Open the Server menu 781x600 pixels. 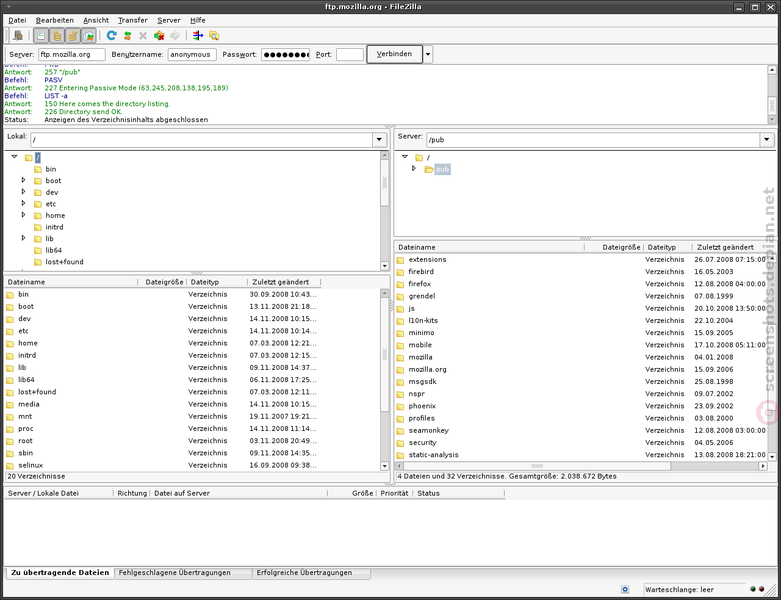click(169, 20)
